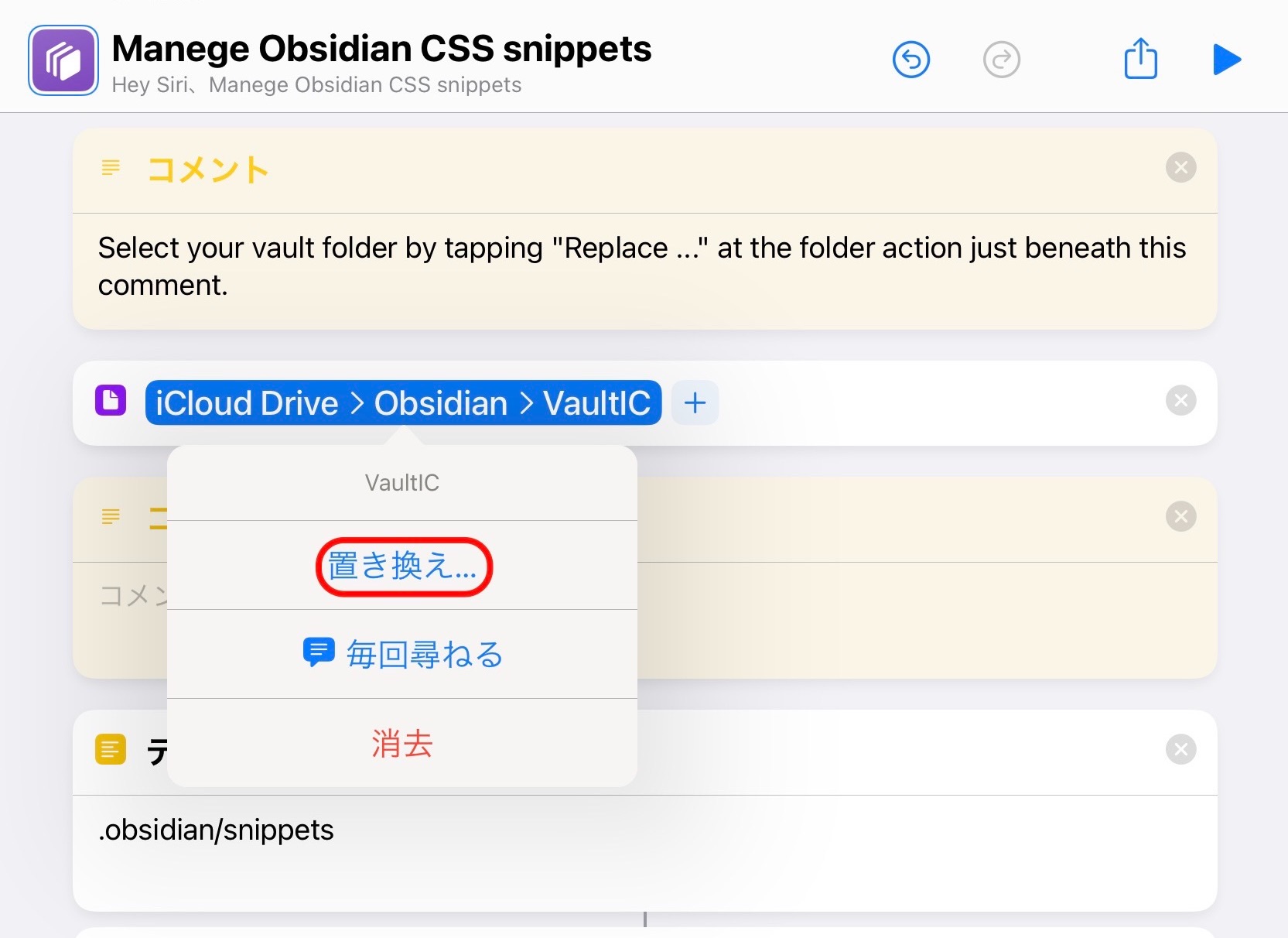Click the comment lines icon on the second comment
Viewport: 1288px width, 938px height.
111,517
